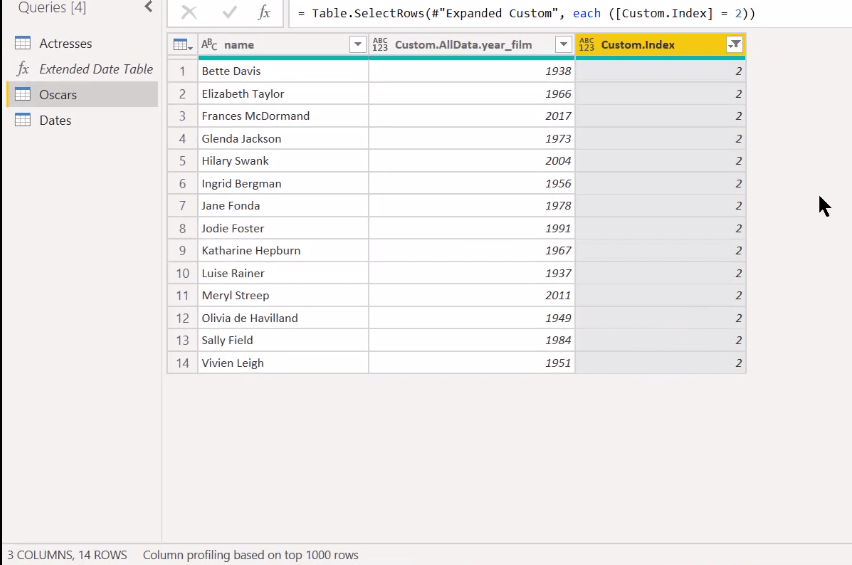Image resolution: width=852 pixels, height=565 pixels.
Task: Click 'Column profiling based on top 1000 rows'
Action: [x=250, y=555]
